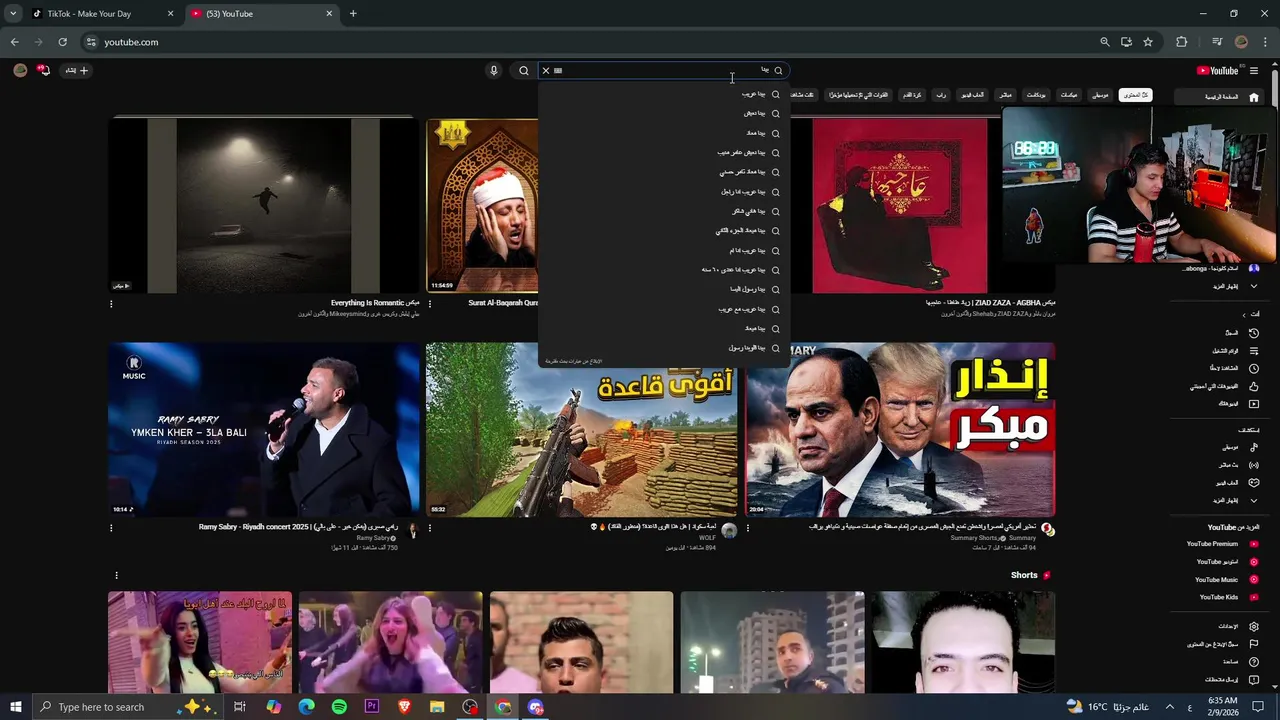Image resolution: width=1280 pixels, height=720 pixels.
Task: Open more options for Summary Shorts video
Action: (747, 528)
